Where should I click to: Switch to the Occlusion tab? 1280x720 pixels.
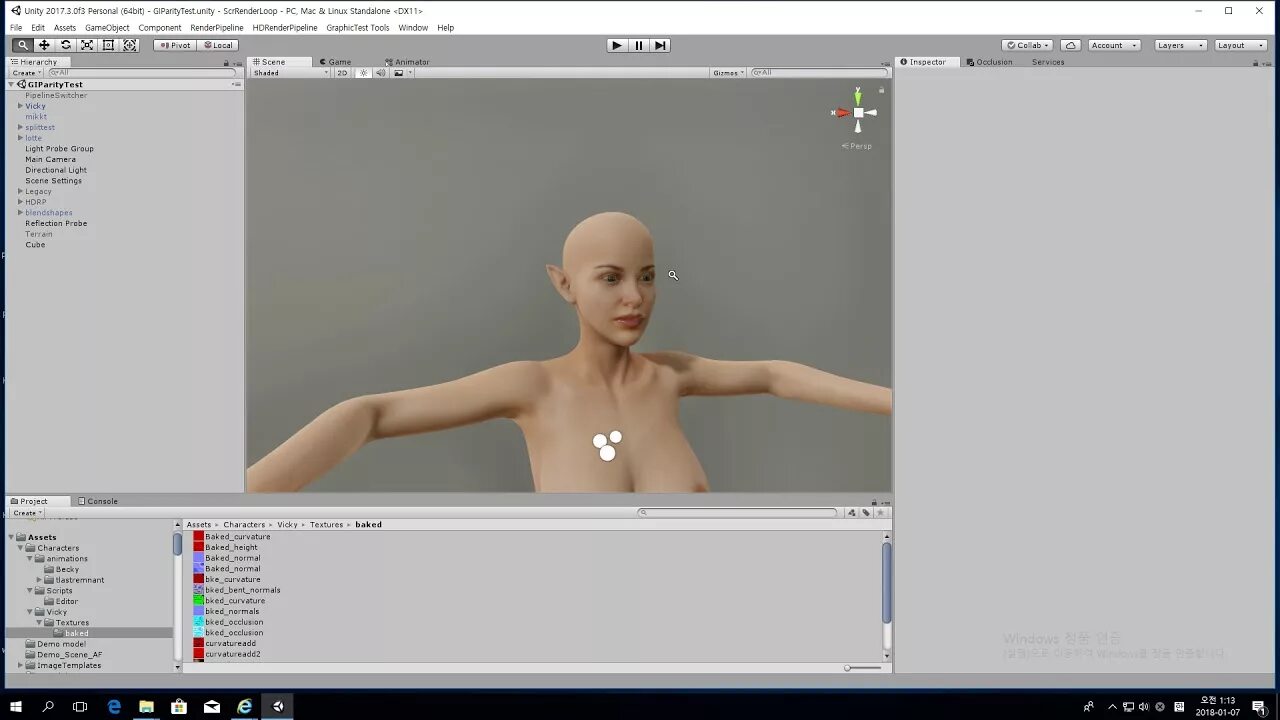989,62
